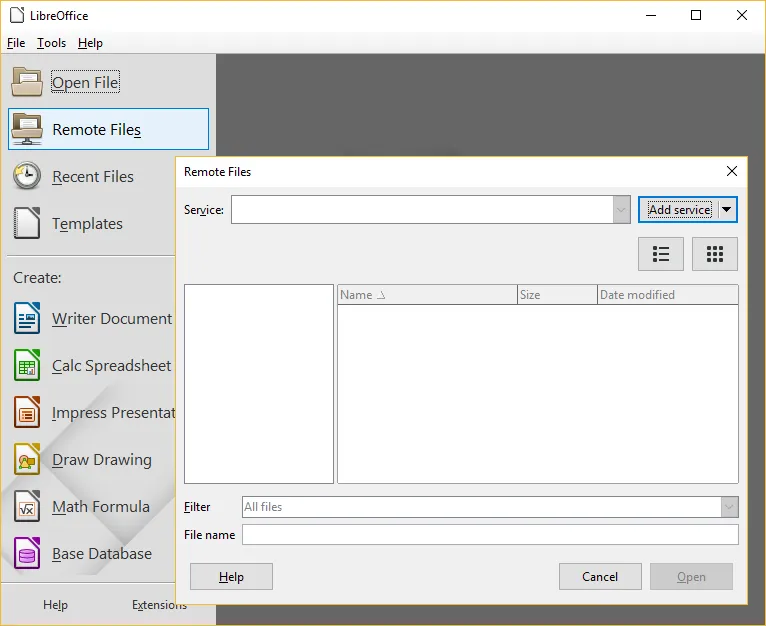The width and height of the screenshot is (766, 626).
Task: Click the Recent Files label
Action: point(93,176)
